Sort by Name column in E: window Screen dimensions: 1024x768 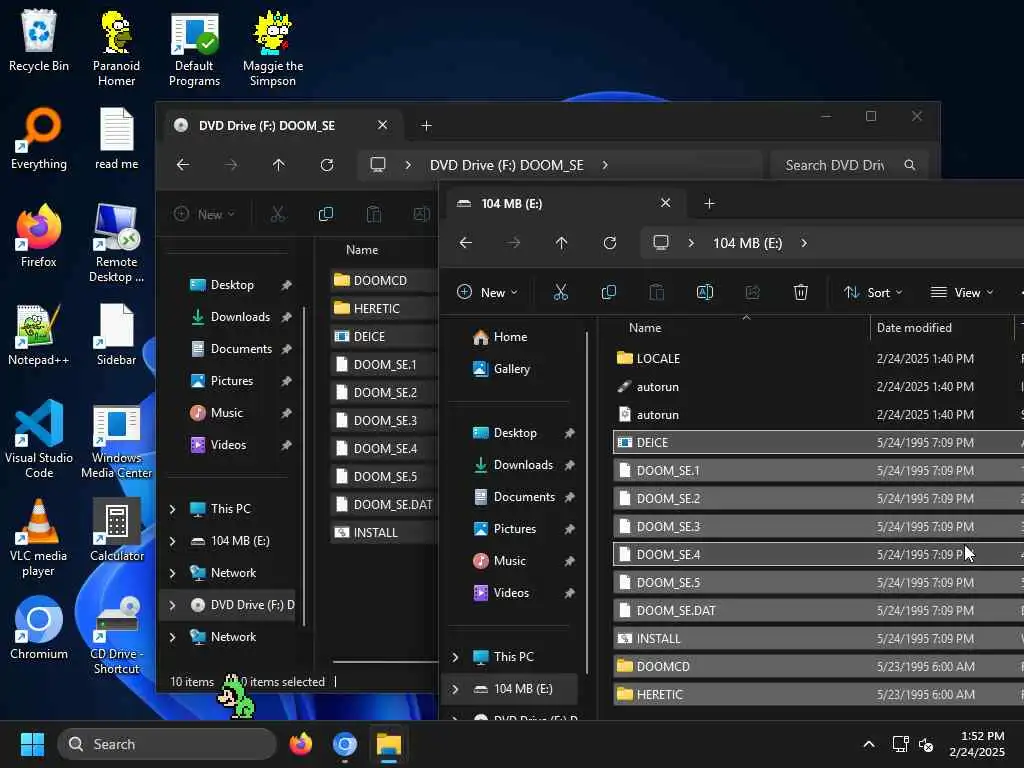pos(740,328)
